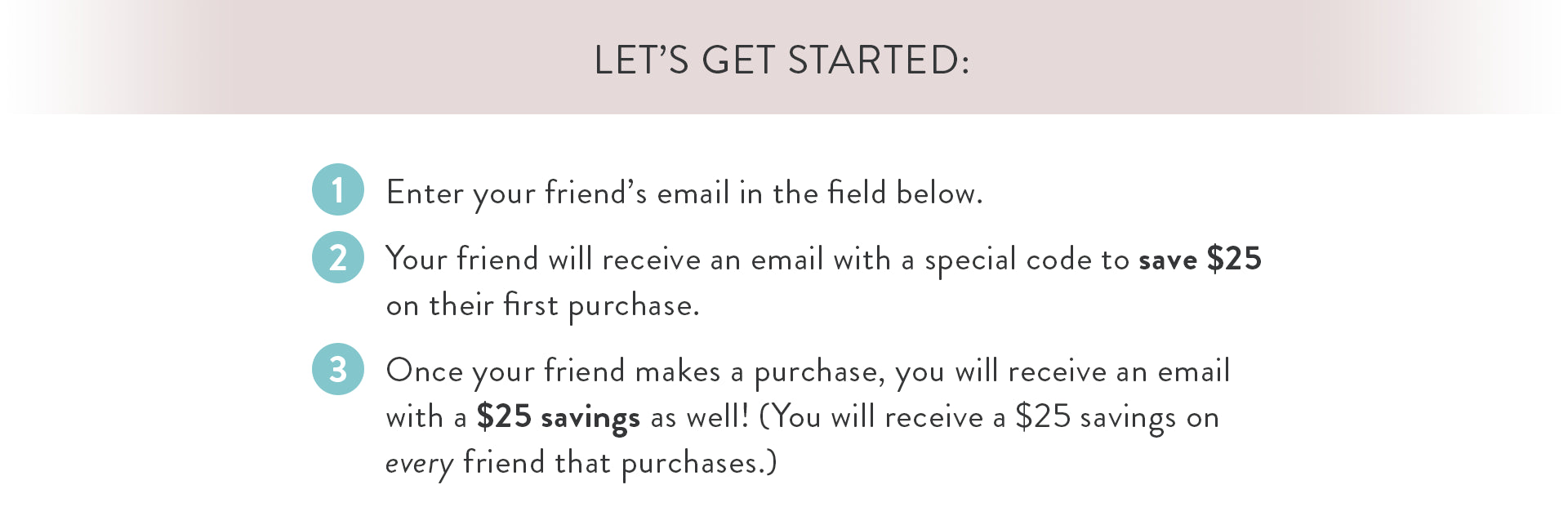Image resolution: width=1568 pixels, height=507 pixels.
Task: Click the bold "$25 savings" text
Action: click(559, 417)
